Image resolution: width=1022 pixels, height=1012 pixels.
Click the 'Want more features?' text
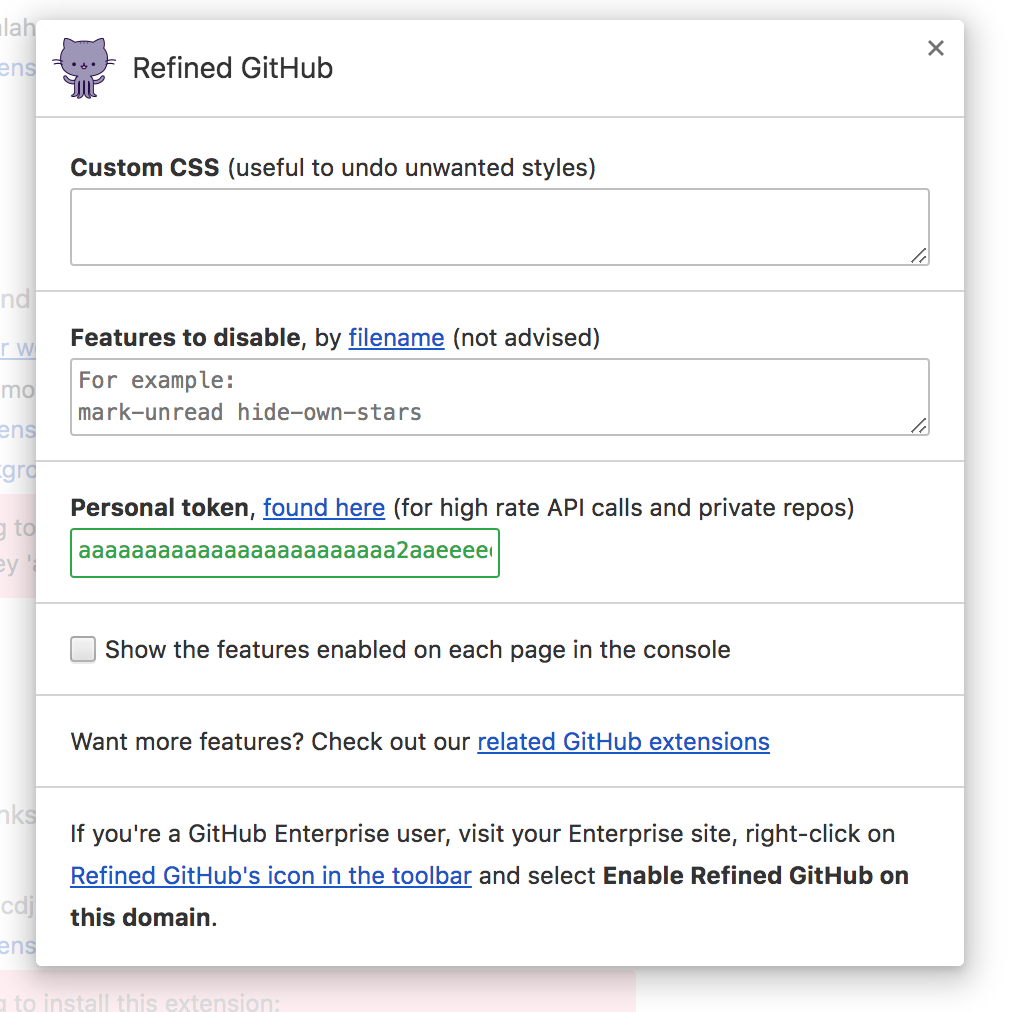point(187,742)
